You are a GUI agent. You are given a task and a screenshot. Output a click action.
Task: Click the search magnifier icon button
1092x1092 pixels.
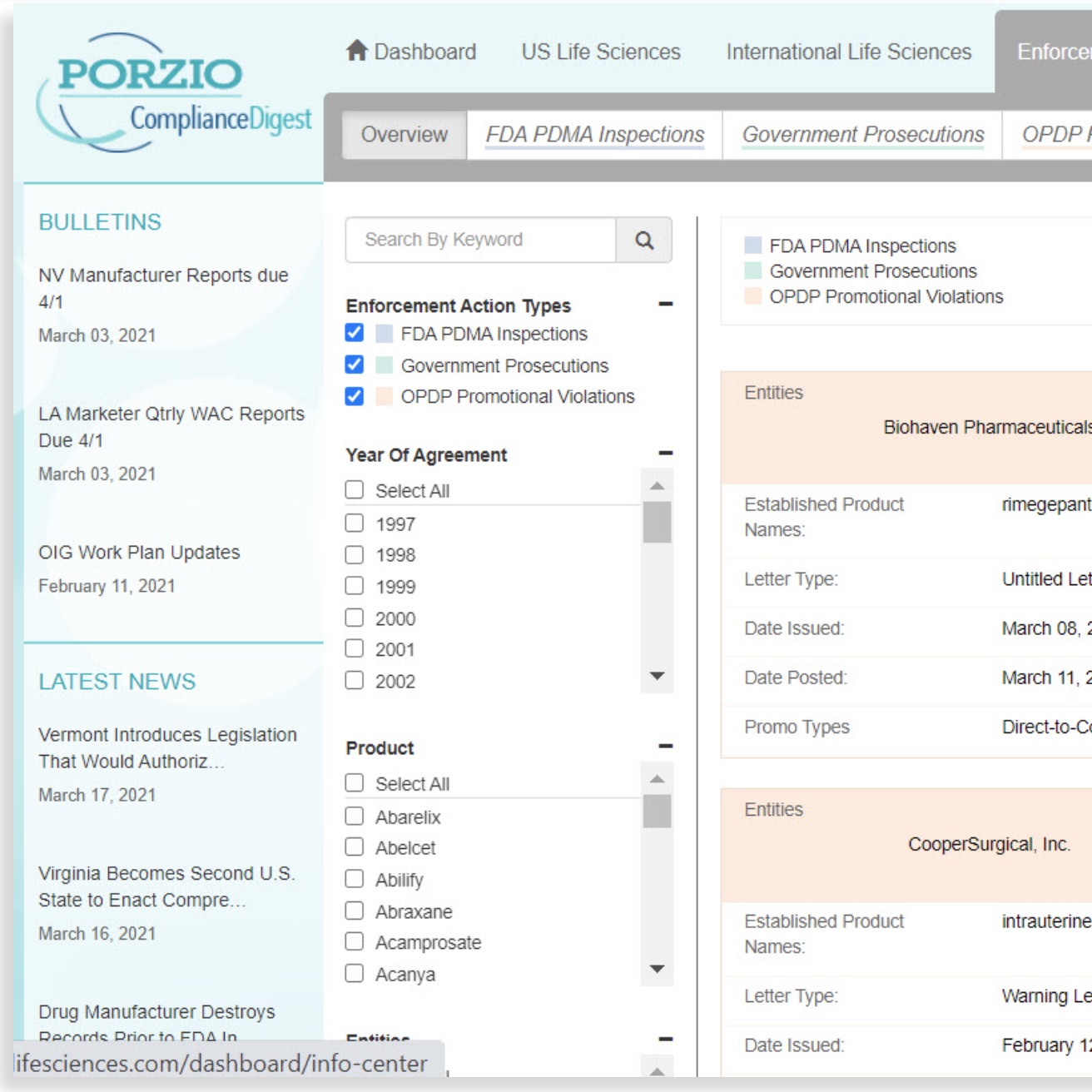point(643,241)
